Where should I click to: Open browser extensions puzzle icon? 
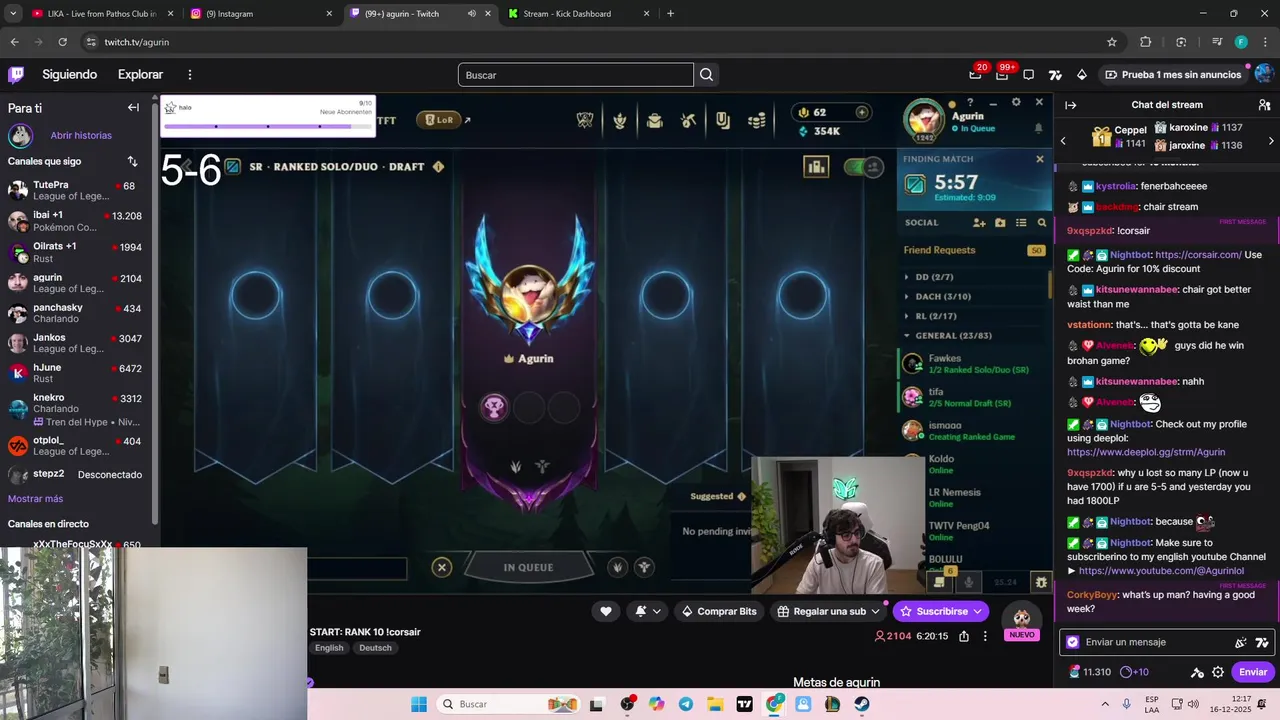(x=1146, y=42)
